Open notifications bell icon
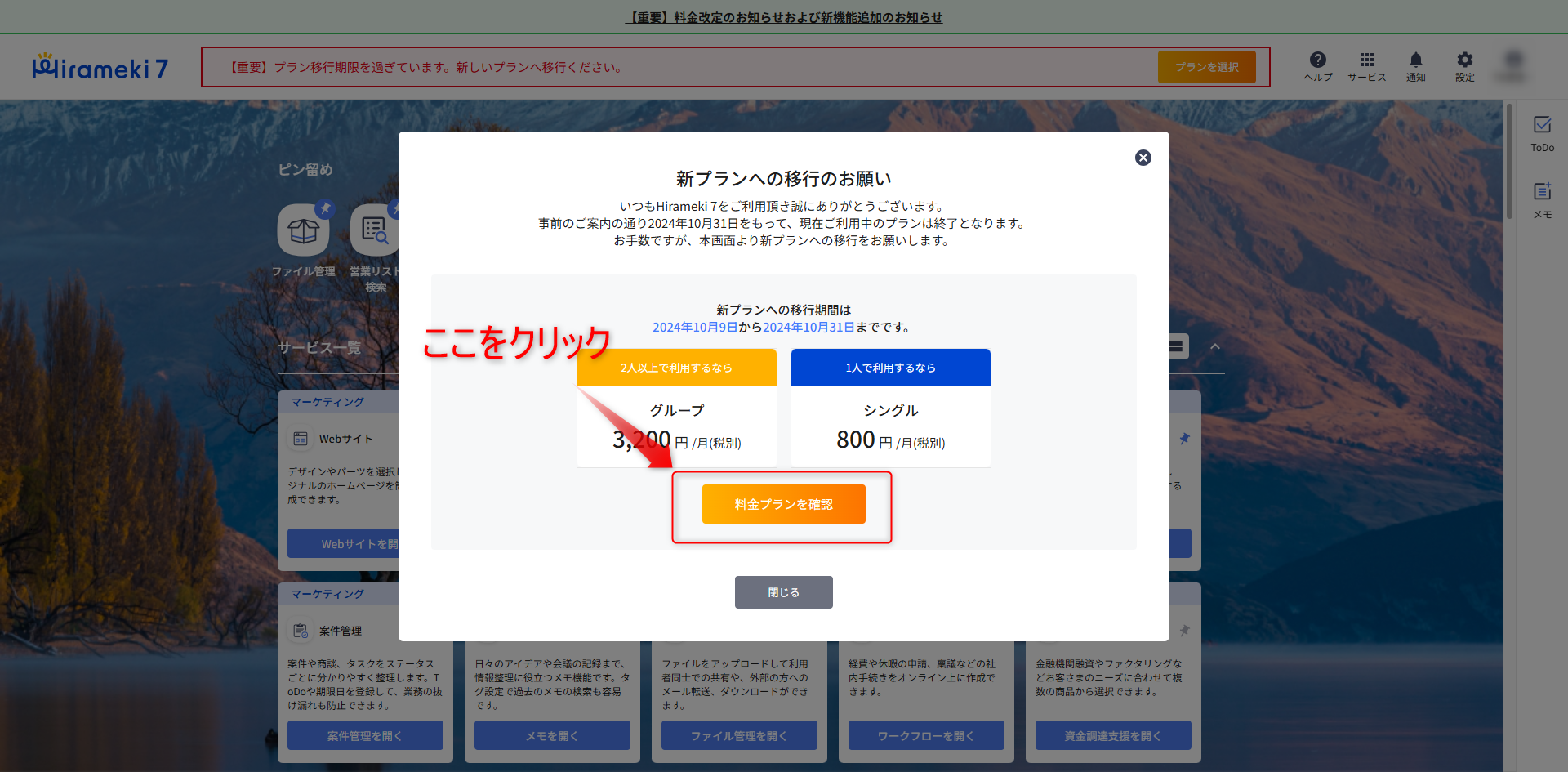Viewport: 1568px width, 772px height. click(1415, 60)
